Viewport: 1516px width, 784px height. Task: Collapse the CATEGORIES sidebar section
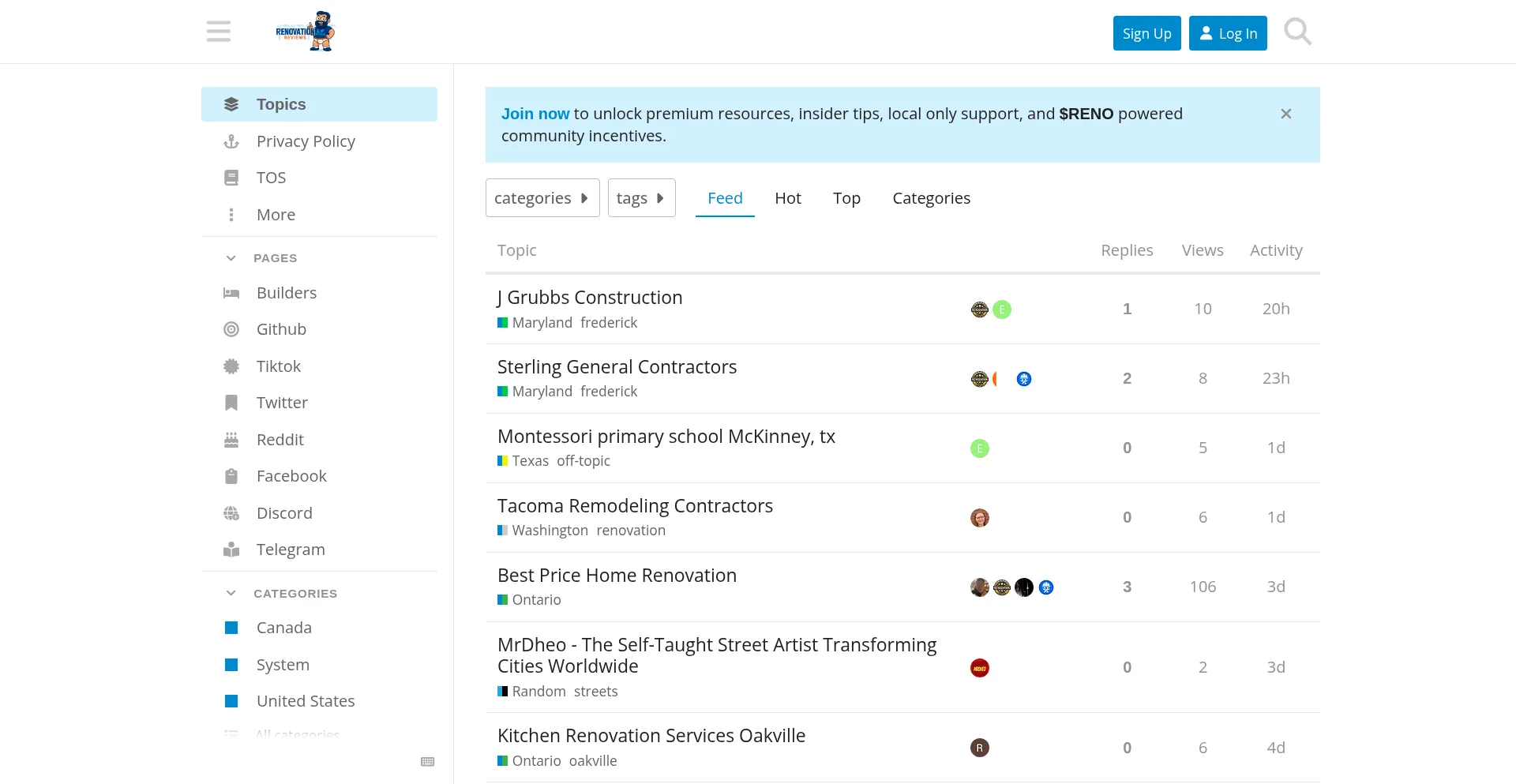coord(231,593)
